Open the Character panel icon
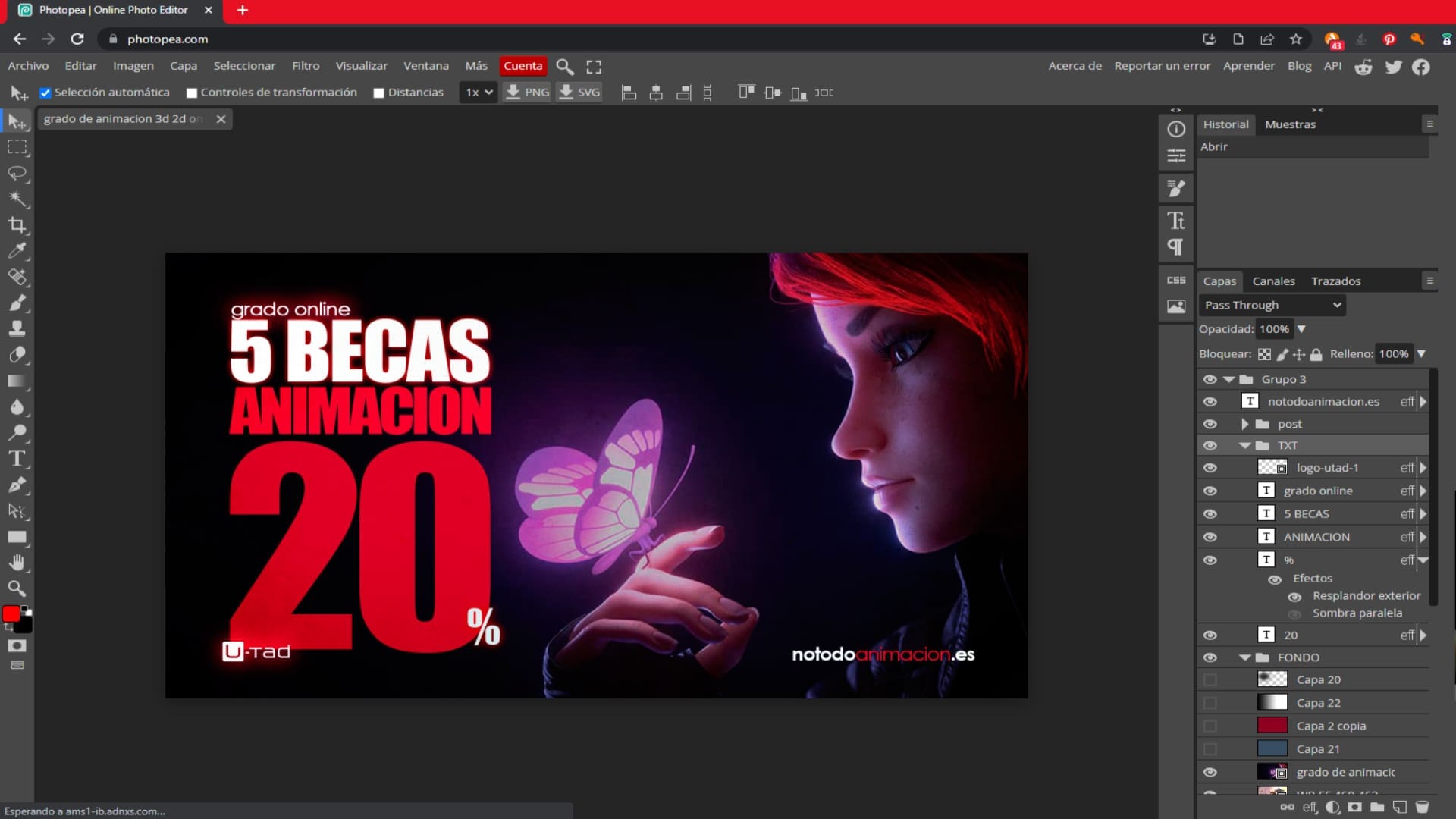 pyautogui.click(x=1176, y=221)
